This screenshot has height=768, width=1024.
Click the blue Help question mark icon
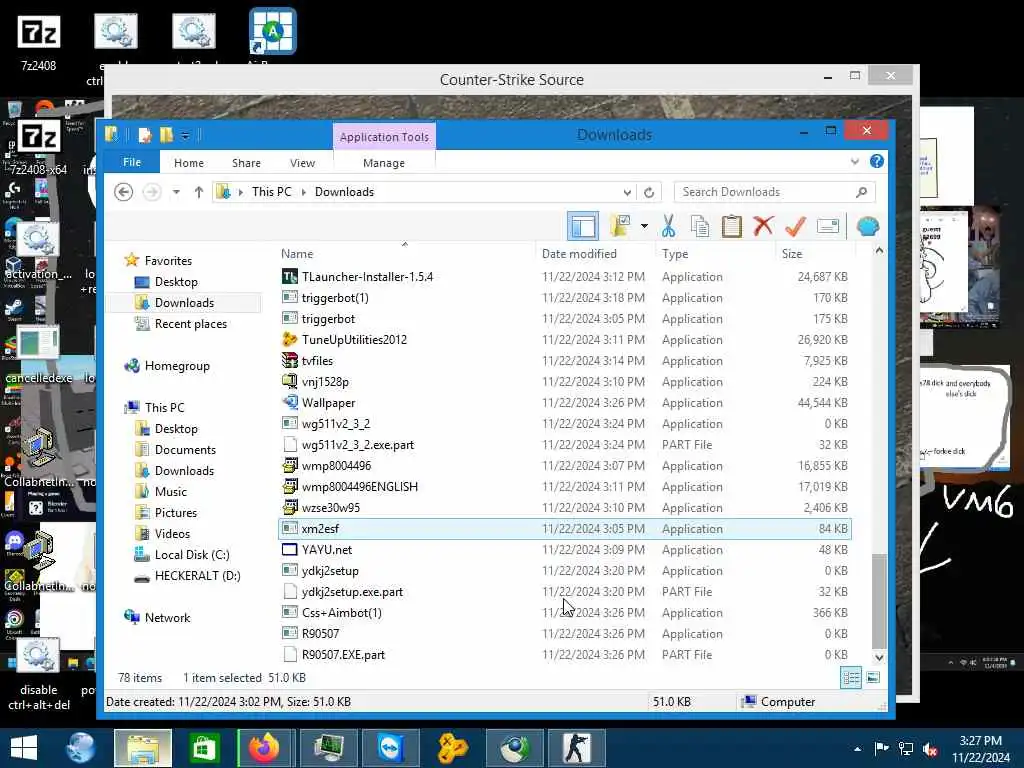pyautogui.click(x=877, y=161)
